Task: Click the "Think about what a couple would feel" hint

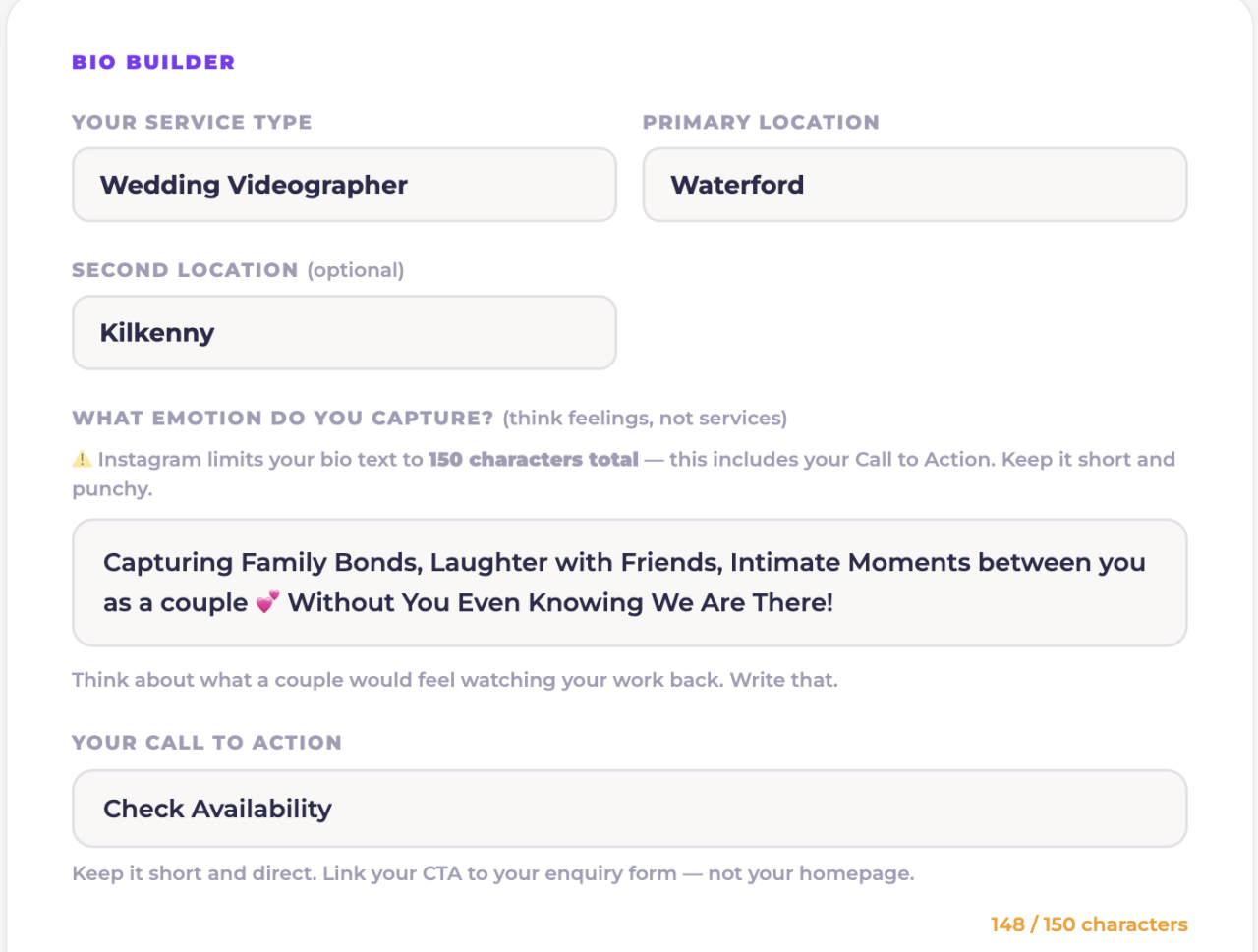Action: tap(454, 680)
